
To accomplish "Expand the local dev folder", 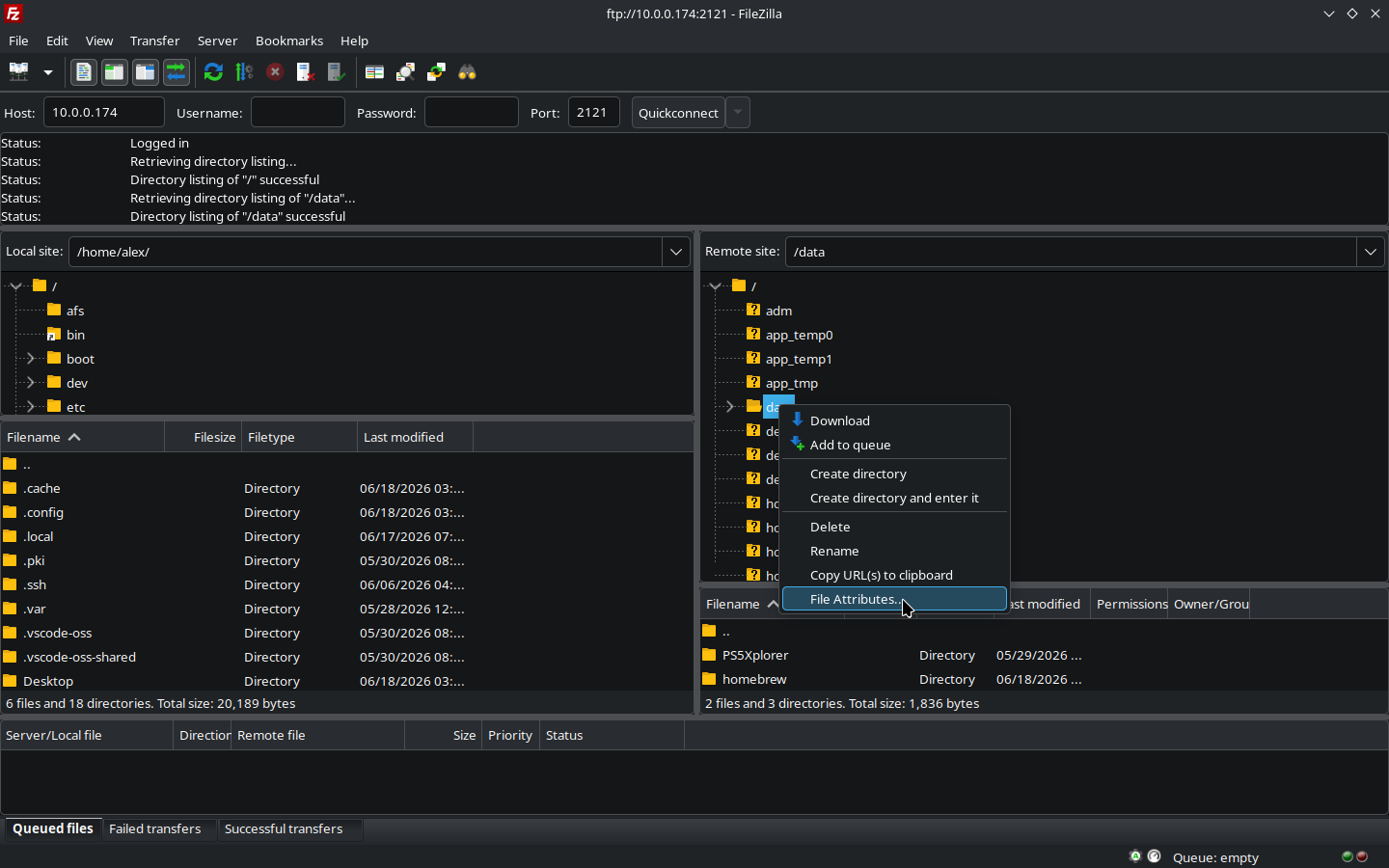I will pyautogui.click(x=30, y=383).
